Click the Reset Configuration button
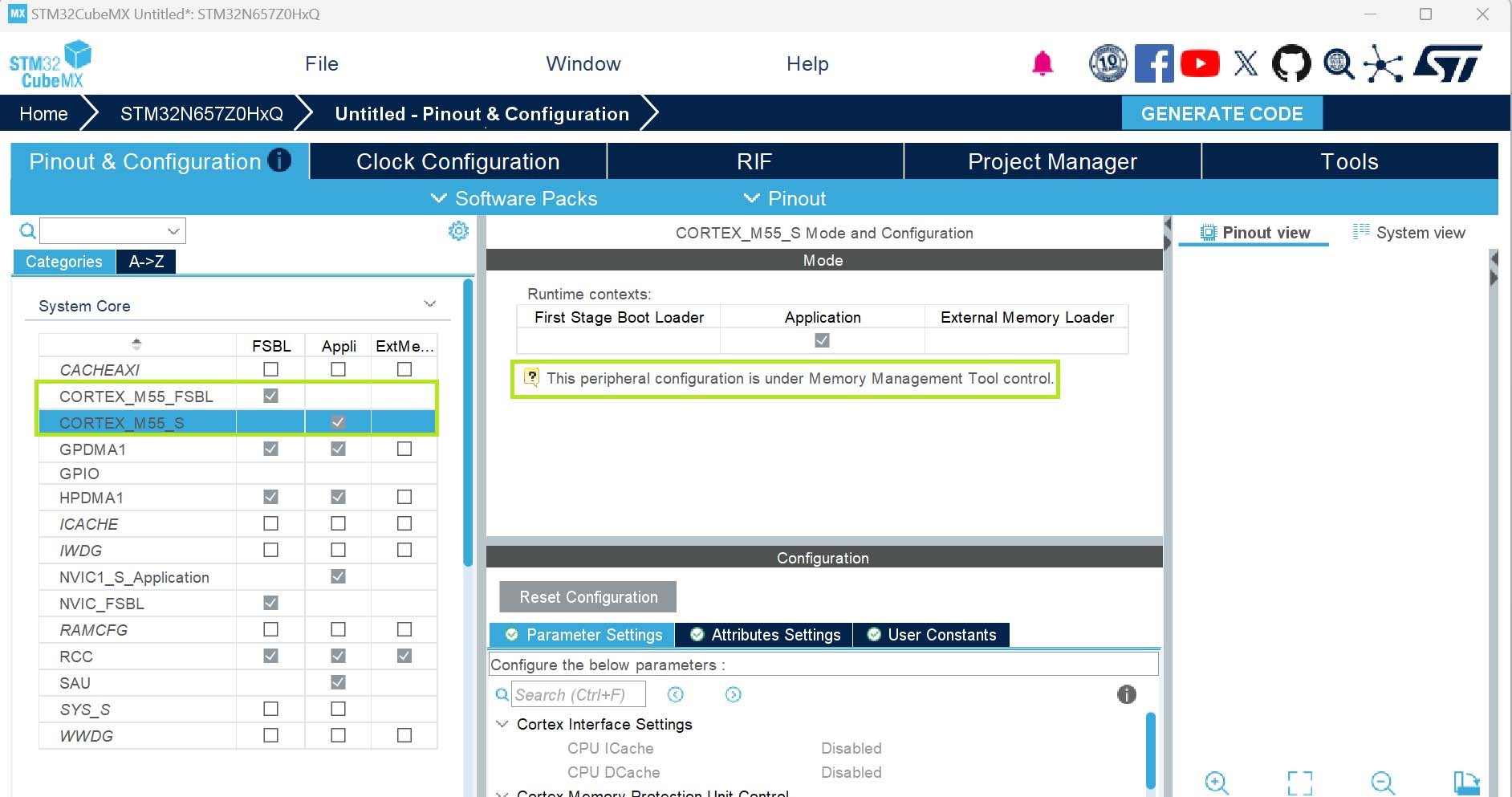Viewport: 1512px width, 797px height. point(588,597)
